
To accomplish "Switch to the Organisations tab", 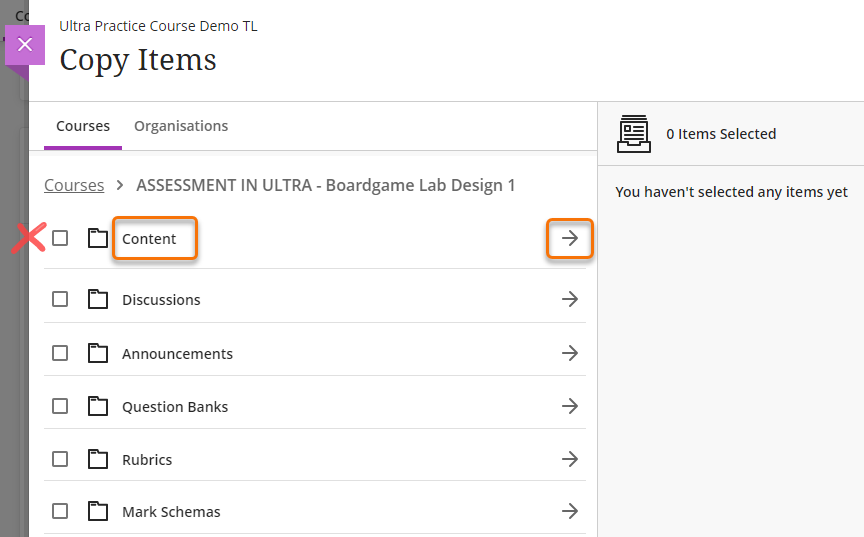I will tap(181, 126).
